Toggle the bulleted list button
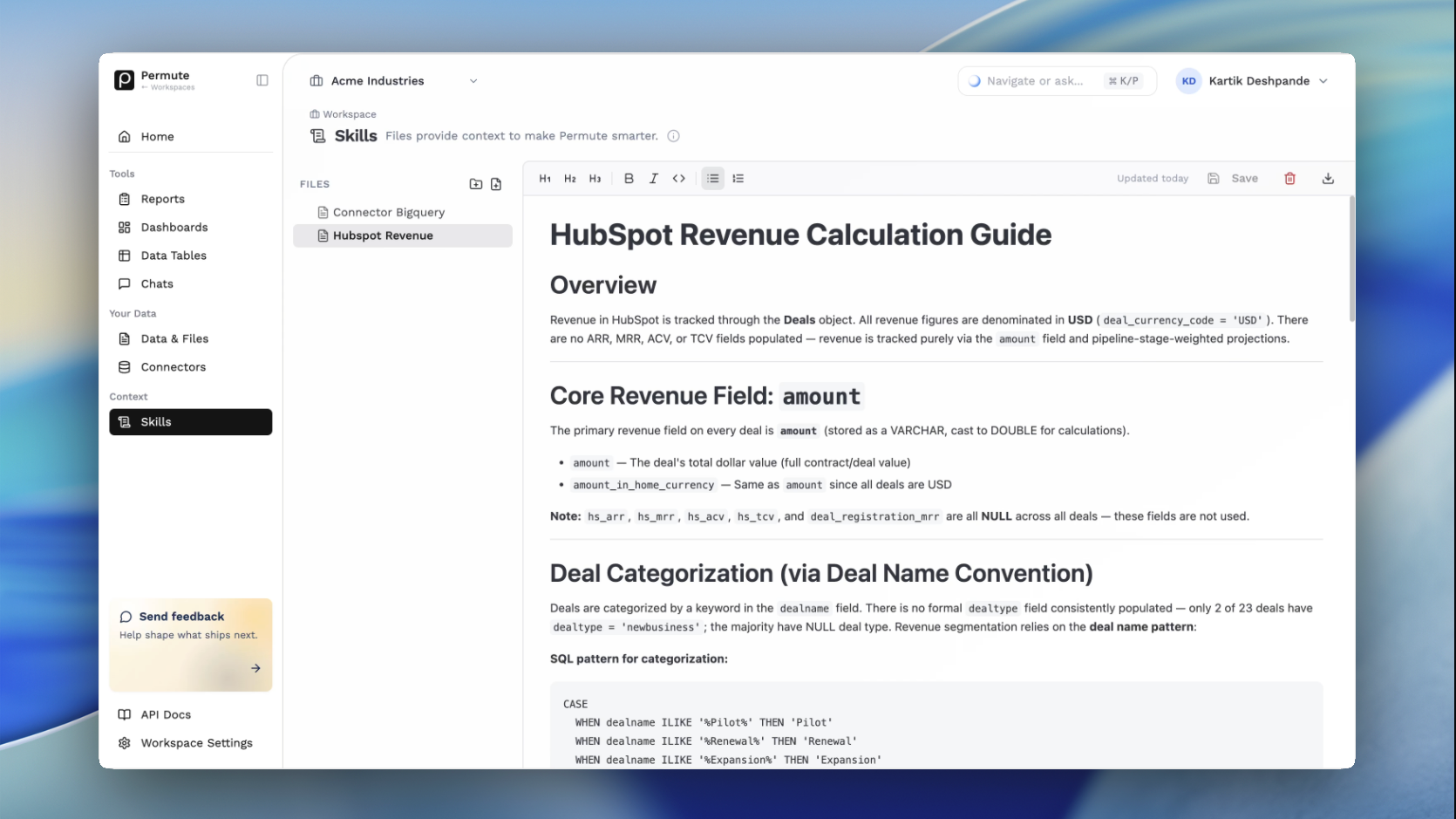 point(713,179)
